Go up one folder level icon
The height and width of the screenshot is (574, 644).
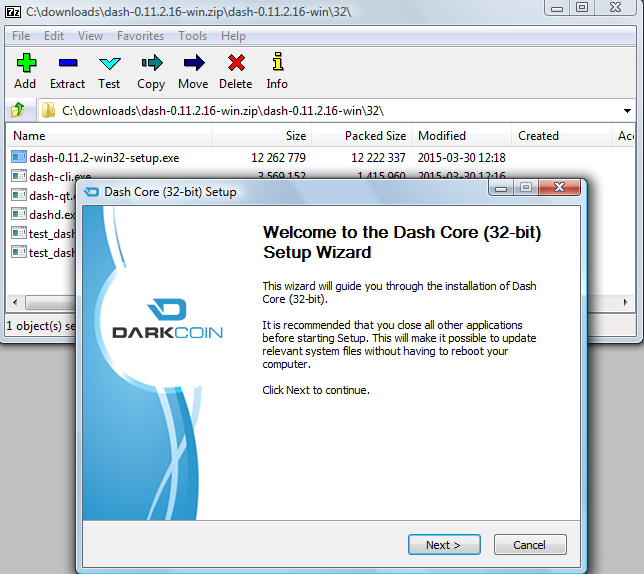pos(18,110)
